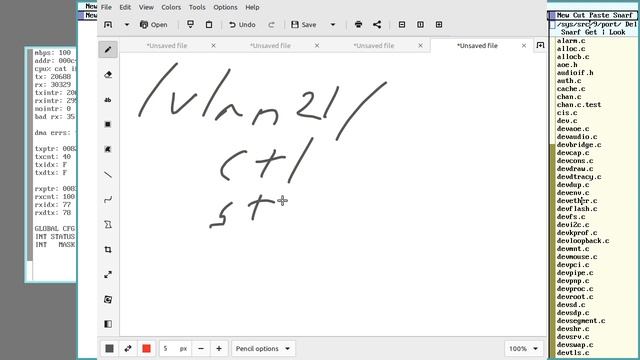The image size is (640, 360).
Task: Open the Pencil options dropdown
Action: click(263, 349)
